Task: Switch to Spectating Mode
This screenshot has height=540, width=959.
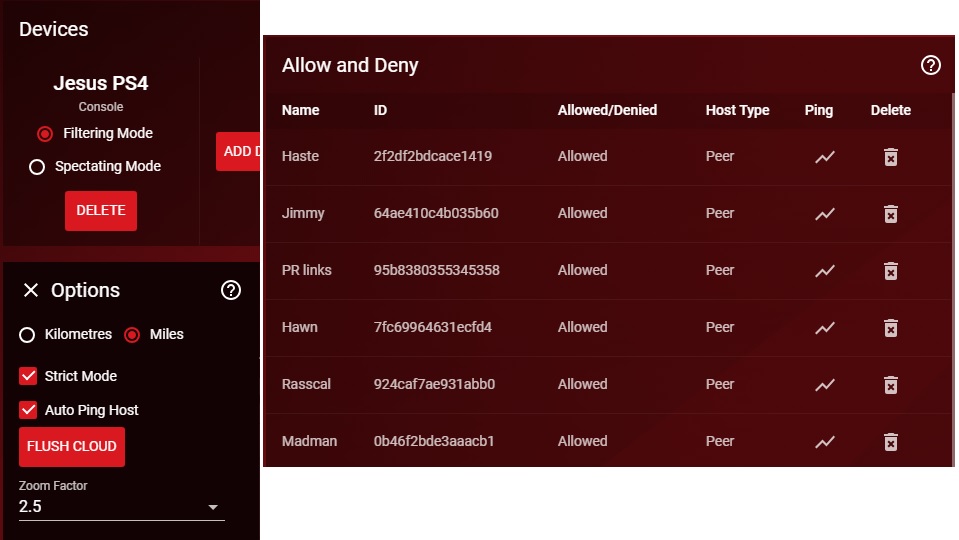Action: (37, 167)
